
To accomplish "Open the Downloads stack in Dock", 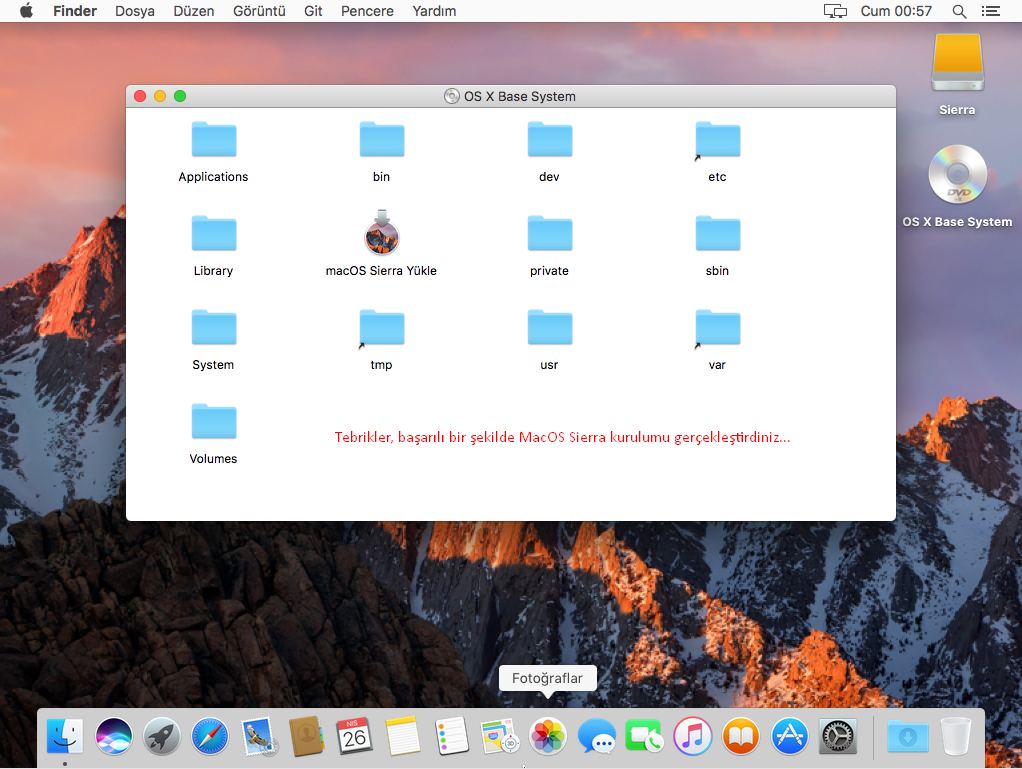I will (x=907, y=738).
